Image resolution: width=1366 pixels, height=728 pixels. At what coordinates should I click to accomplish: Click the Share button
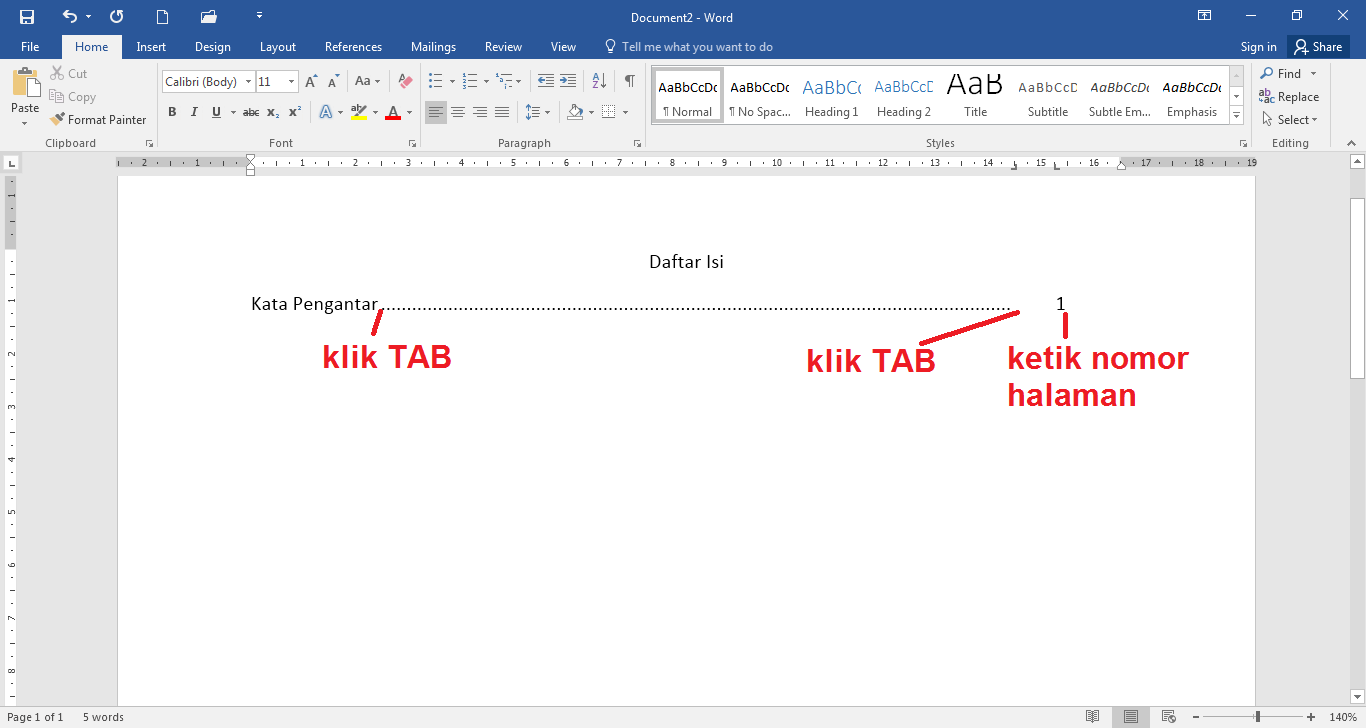tap(1317, 47)
